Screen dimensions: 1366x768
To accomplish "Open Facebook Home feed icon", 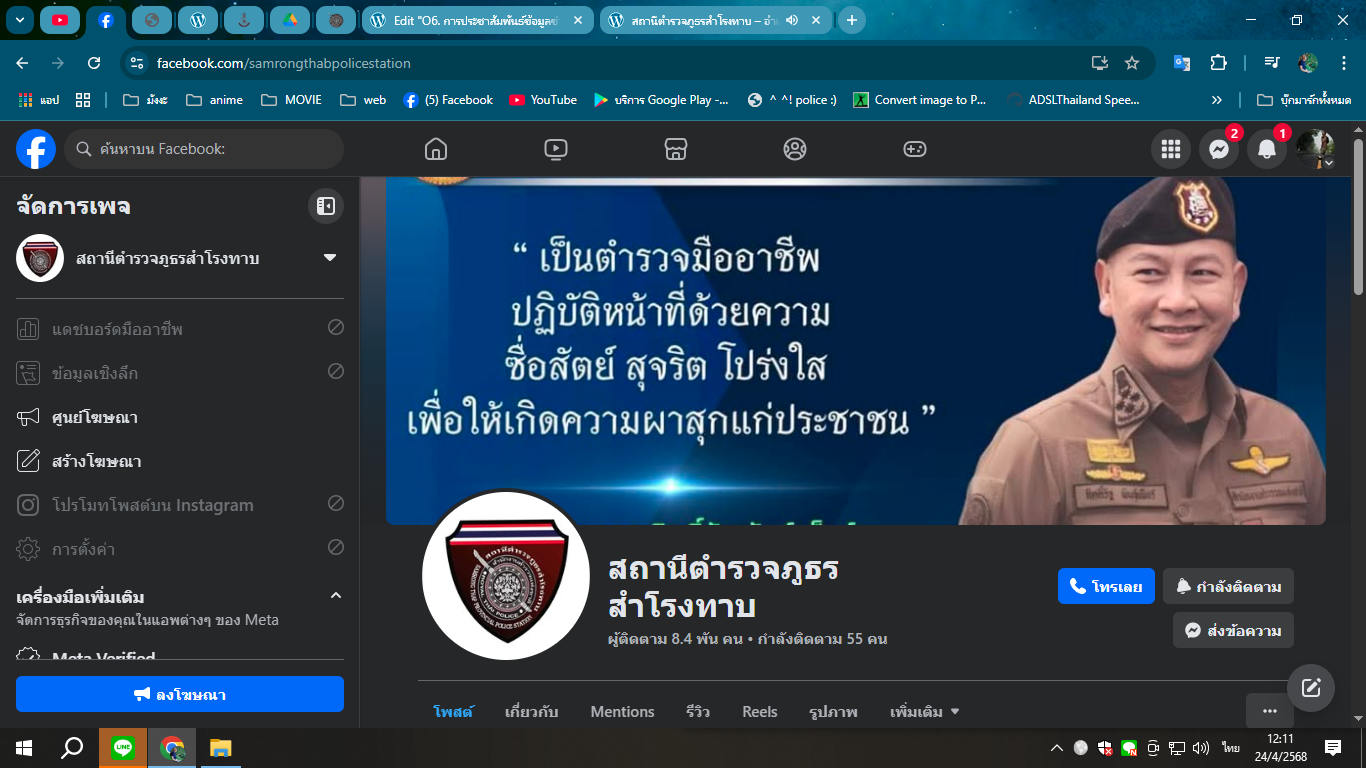I will pyautogui.click(x=435, y=149).
